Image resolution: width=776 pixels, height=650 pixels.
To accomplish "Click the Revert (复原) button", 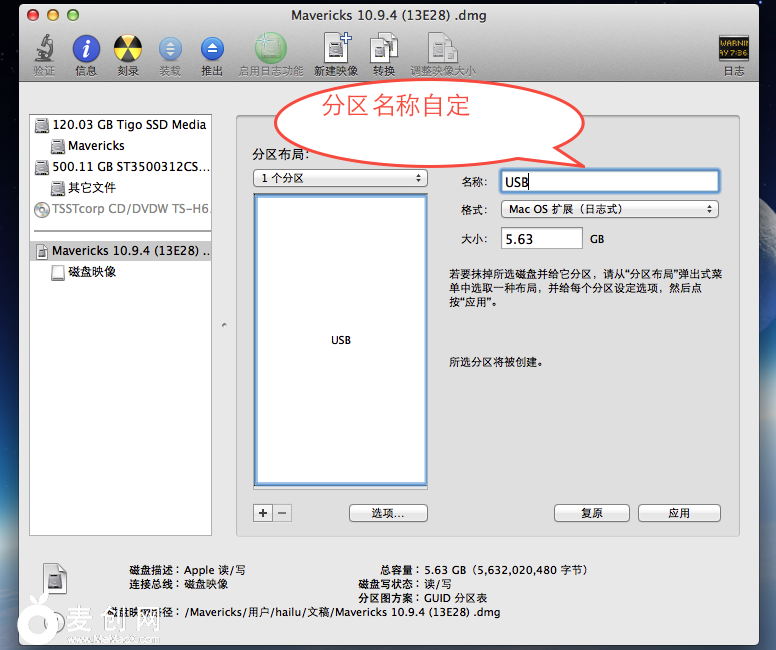I will click(x=591, y=513).
